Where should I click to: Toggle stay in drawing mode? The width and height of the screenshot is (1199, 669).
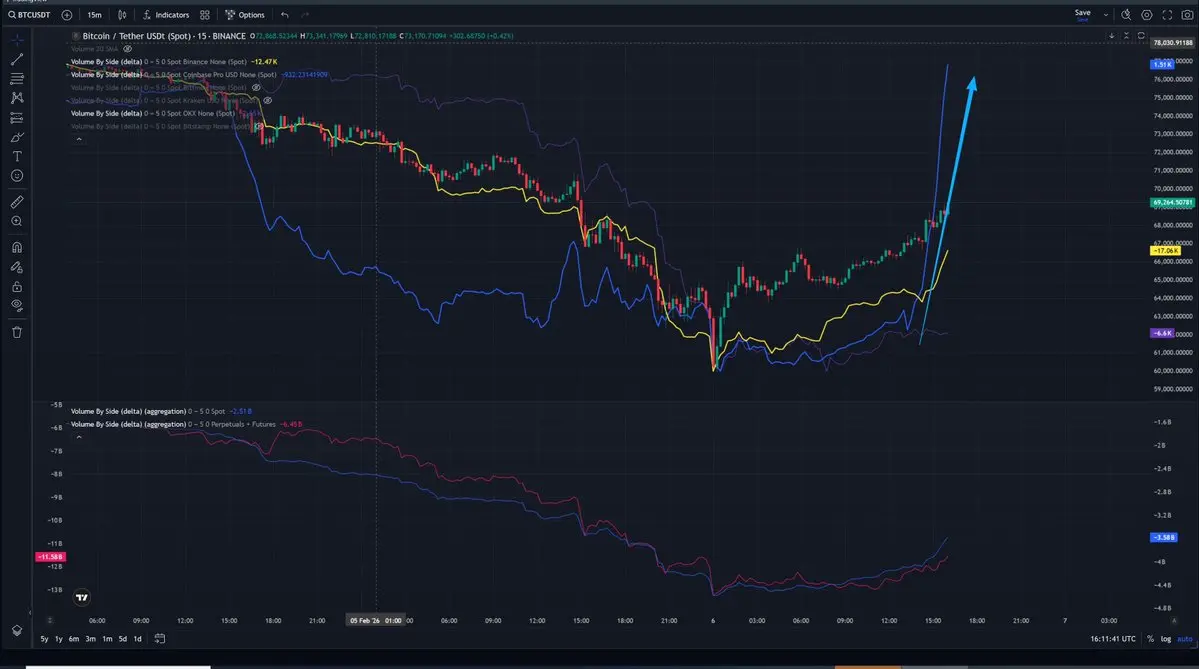(x=17, y=267)
